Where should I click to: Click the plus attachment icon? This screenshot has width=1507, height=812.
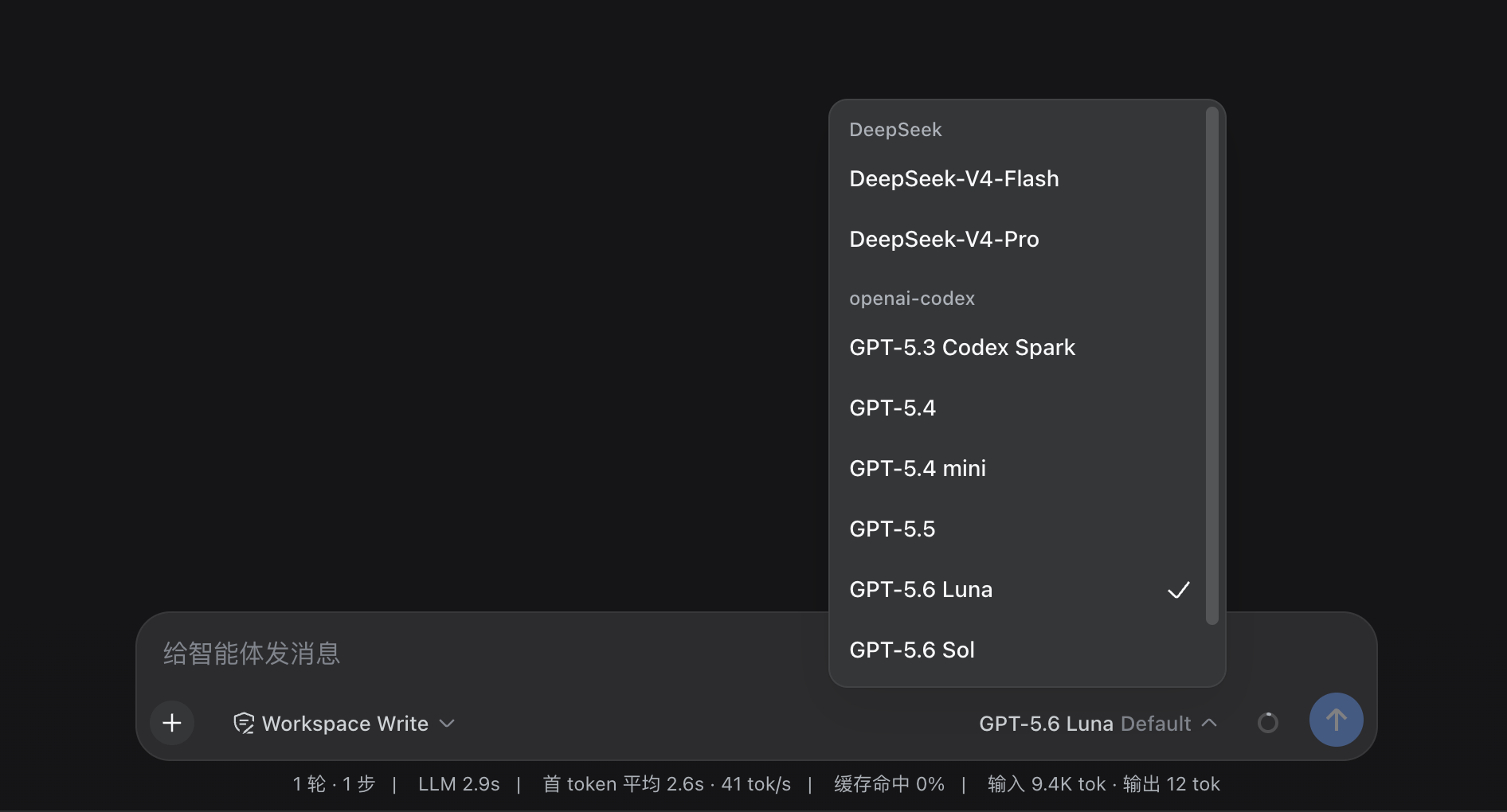coord(172,723)
